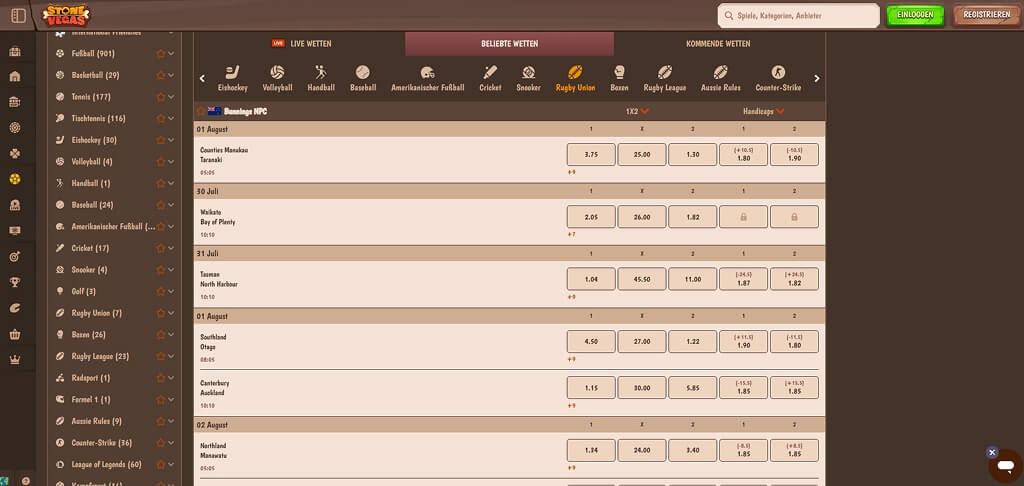Open the Baseball (24) sidebar item
Screen dimensions: 1024x486
click(93, 204)
